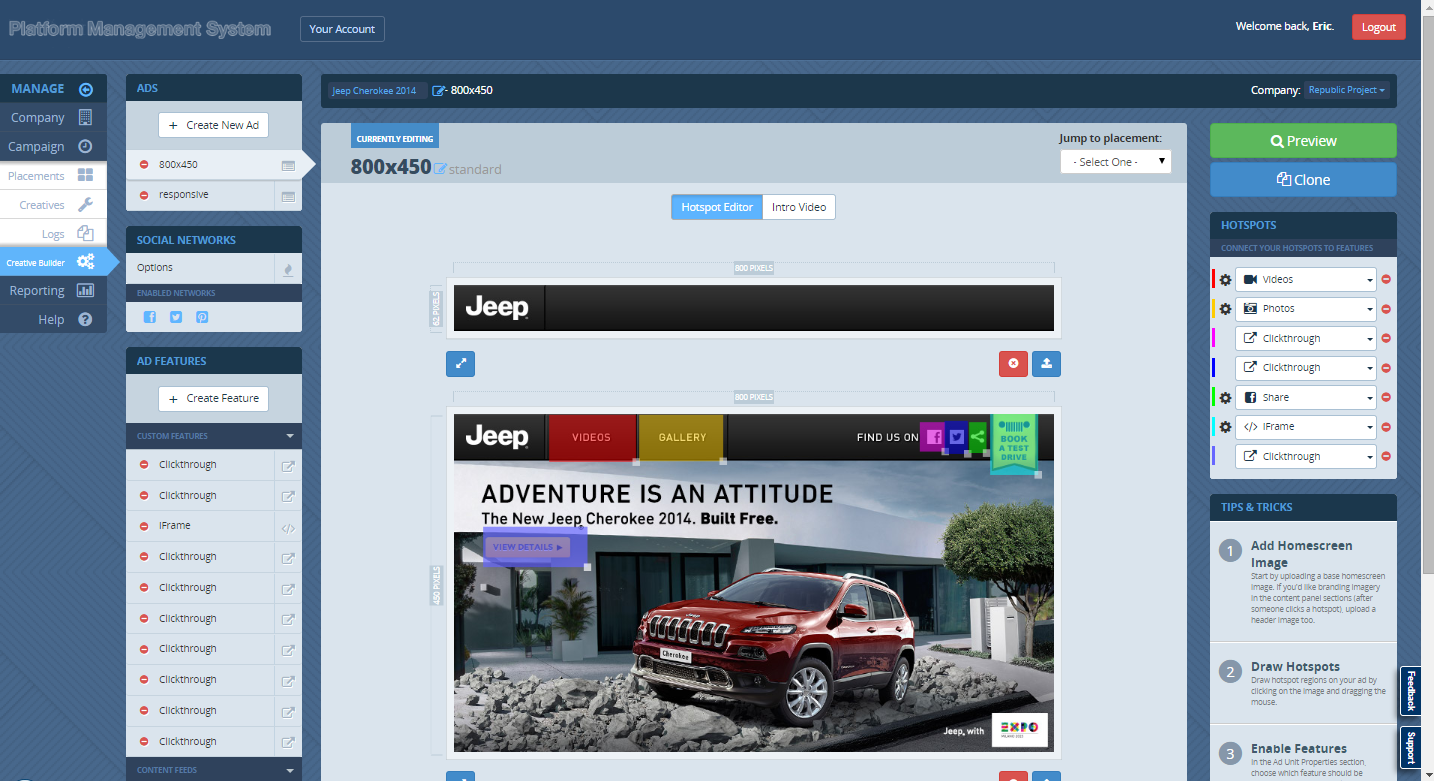
Task: Enable the Facebook social network
Action: pyautogui.click(x=149, y=316)
